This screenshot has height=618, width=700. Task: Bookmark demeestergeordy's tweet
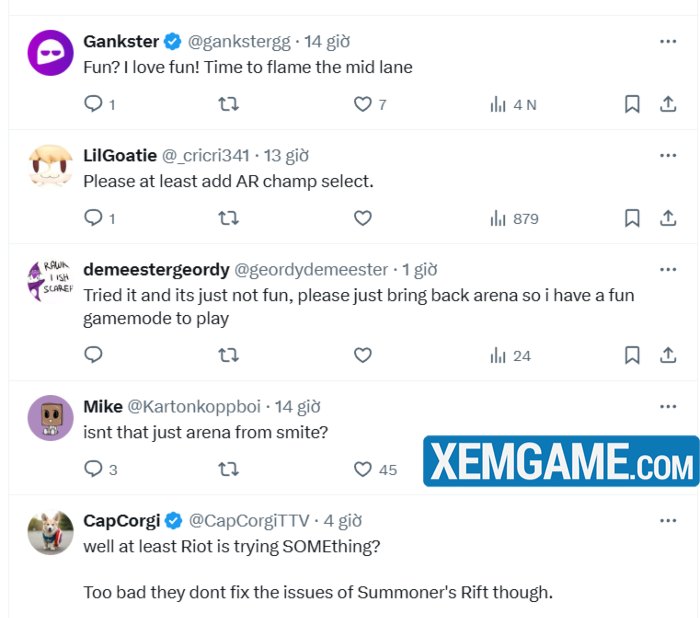coord(632,355)
